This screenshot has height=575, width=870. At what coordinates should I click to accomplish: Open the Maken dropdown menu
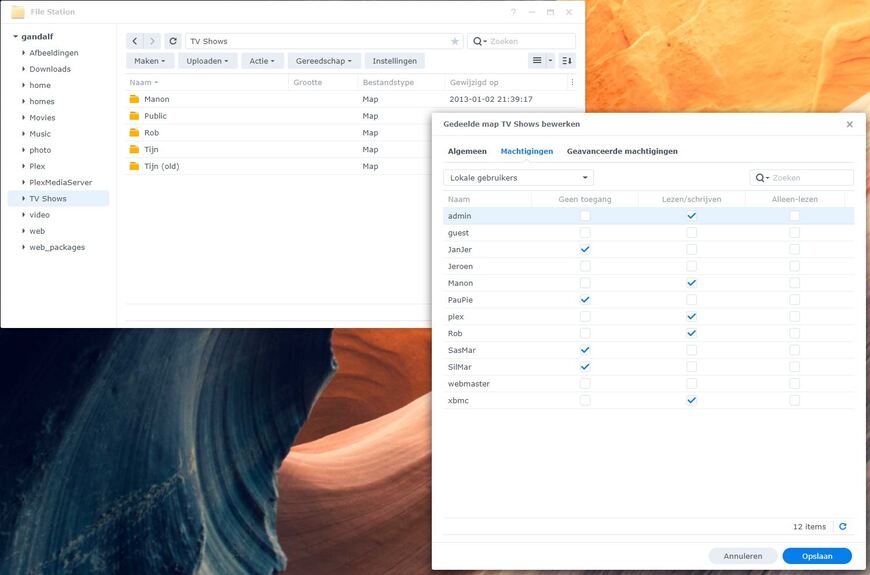click(x=150, y=60)
